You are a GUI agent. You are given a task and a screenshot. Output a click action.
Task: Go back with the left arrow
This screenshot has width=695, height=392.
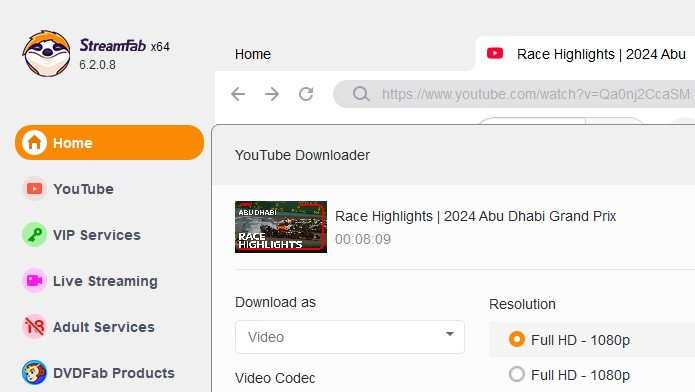coord(238,94)
